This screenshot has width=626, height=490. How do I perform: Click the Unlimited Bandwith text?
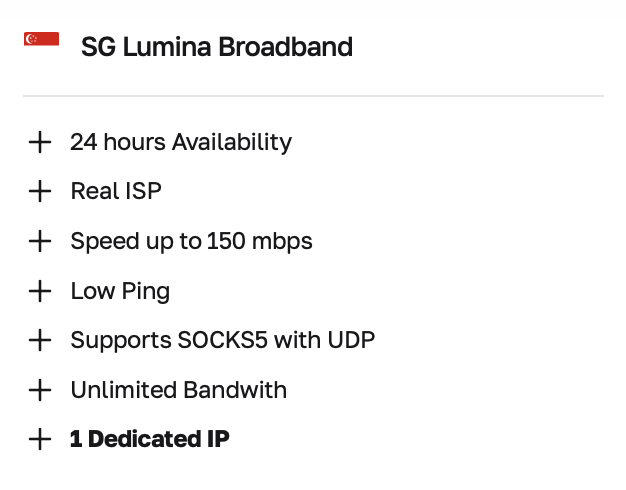tap(178, 390)
